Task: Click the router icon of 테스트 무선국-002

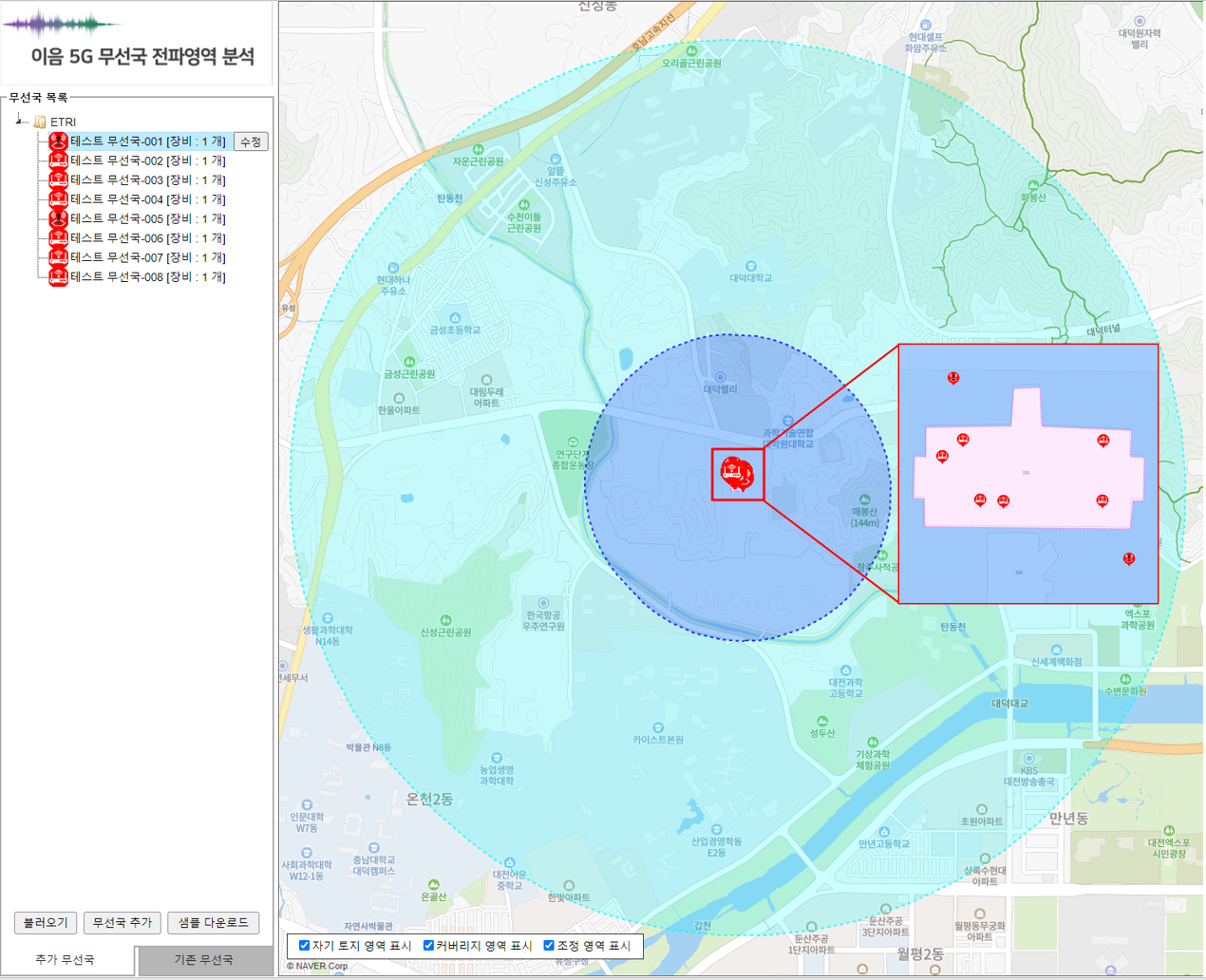Action: tap(58, 160)
